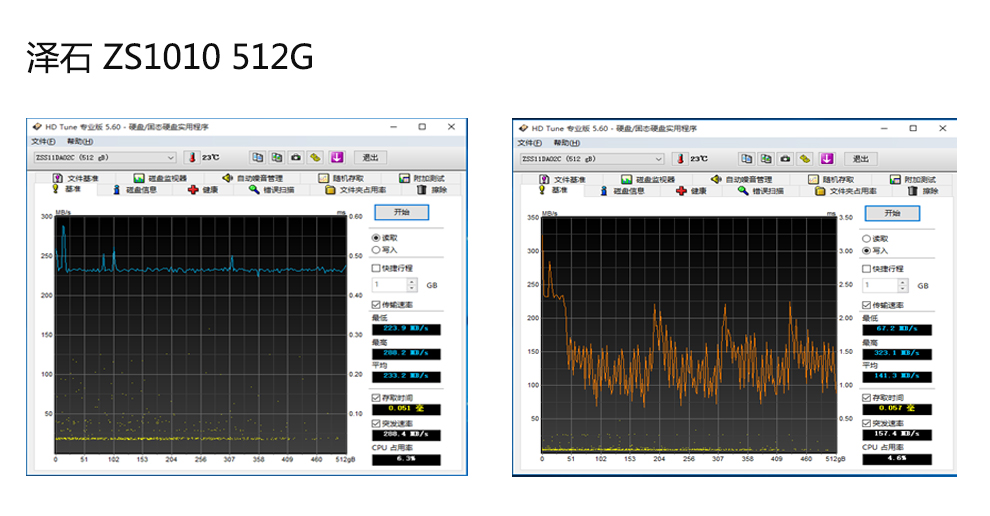Open ZSS11DA02C drive dropdown in orange-graph window
The width and height of the screenshot is (990, 516).
592,159
